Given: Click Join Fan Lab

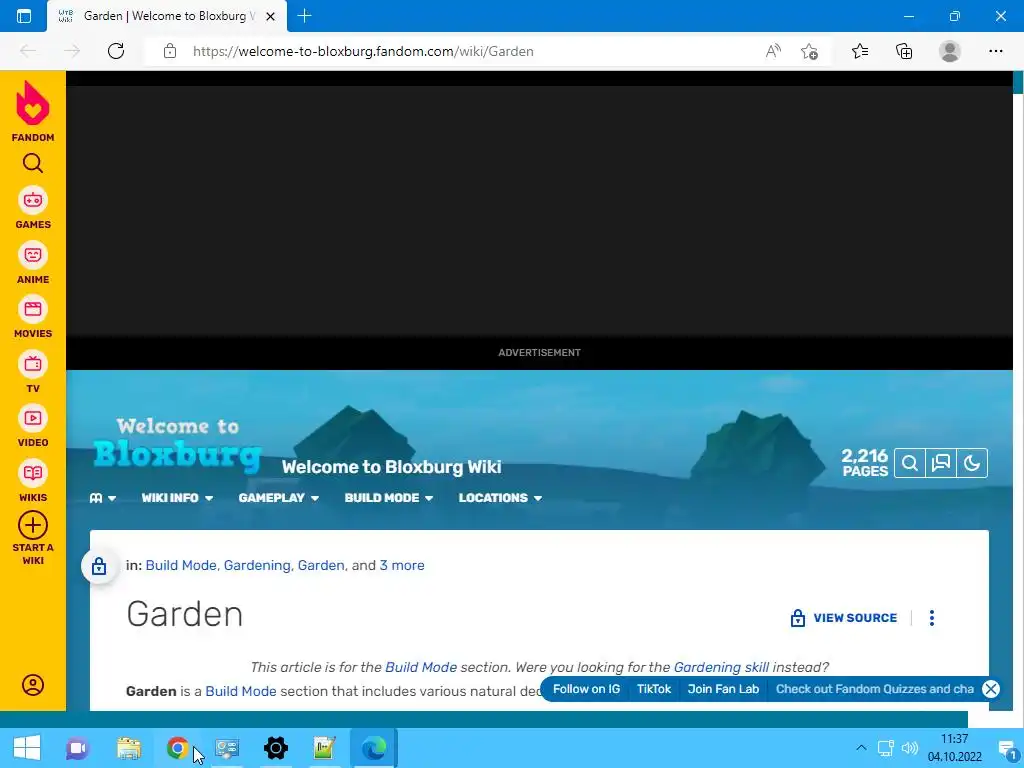Looking at the screenshot, I should coord(723,689).
